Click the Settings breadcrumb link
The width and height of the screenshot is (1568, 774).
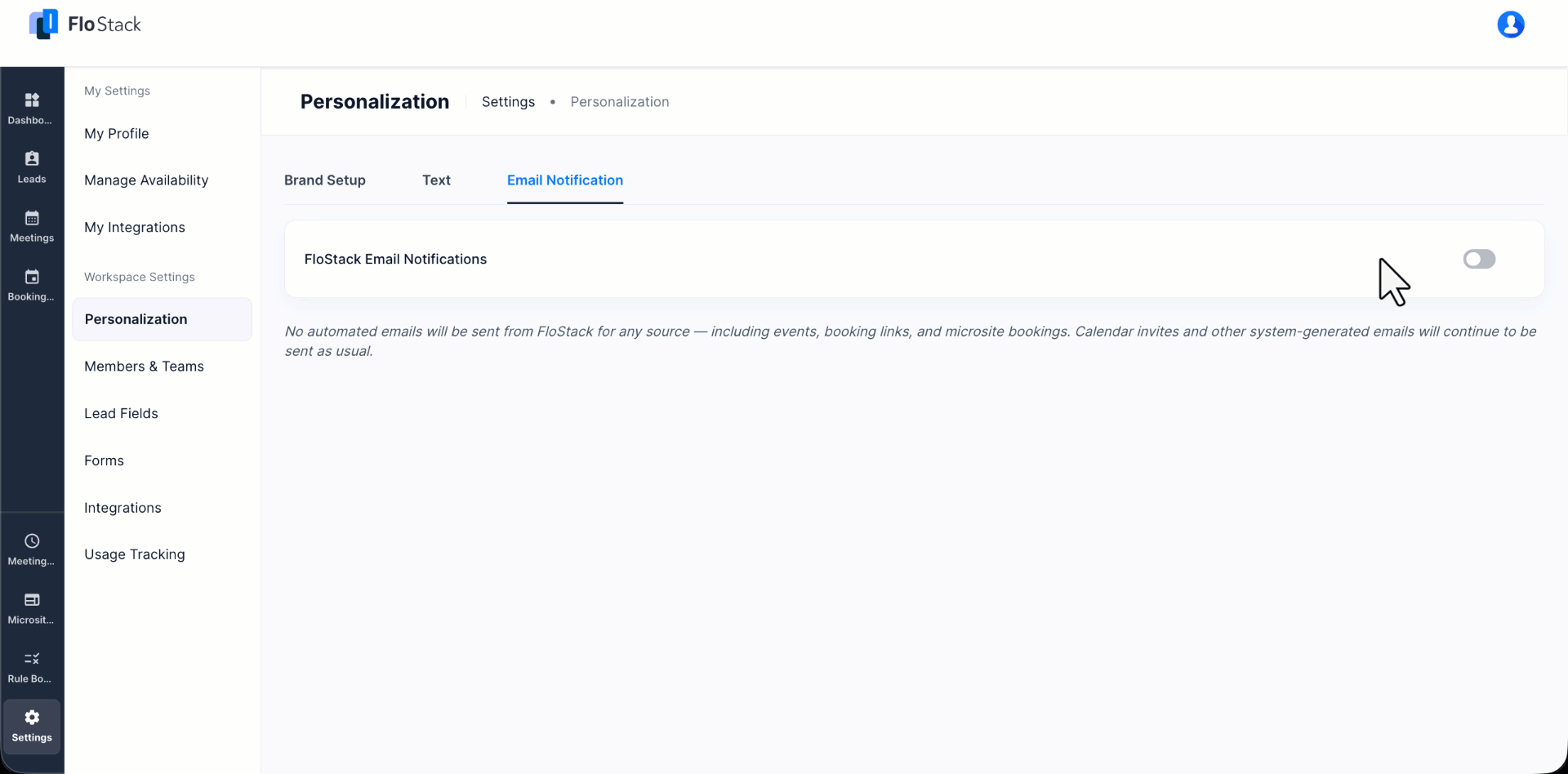tap(508, 102)
